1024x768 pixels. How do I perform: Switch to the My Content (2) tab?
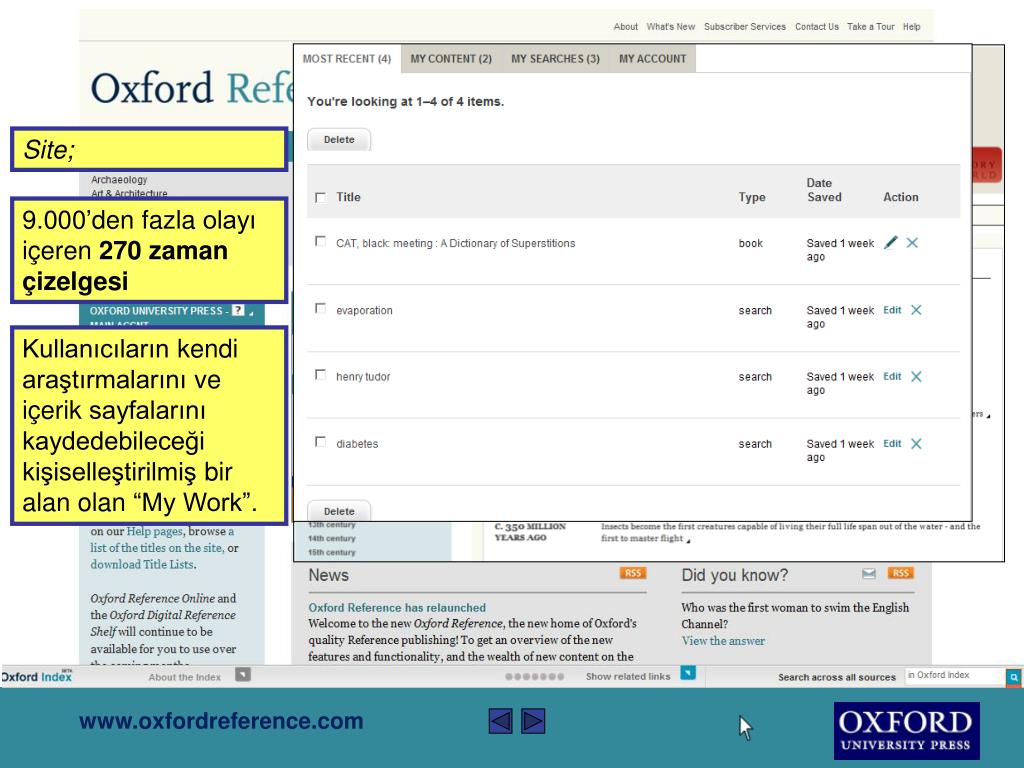pos(451,59)
